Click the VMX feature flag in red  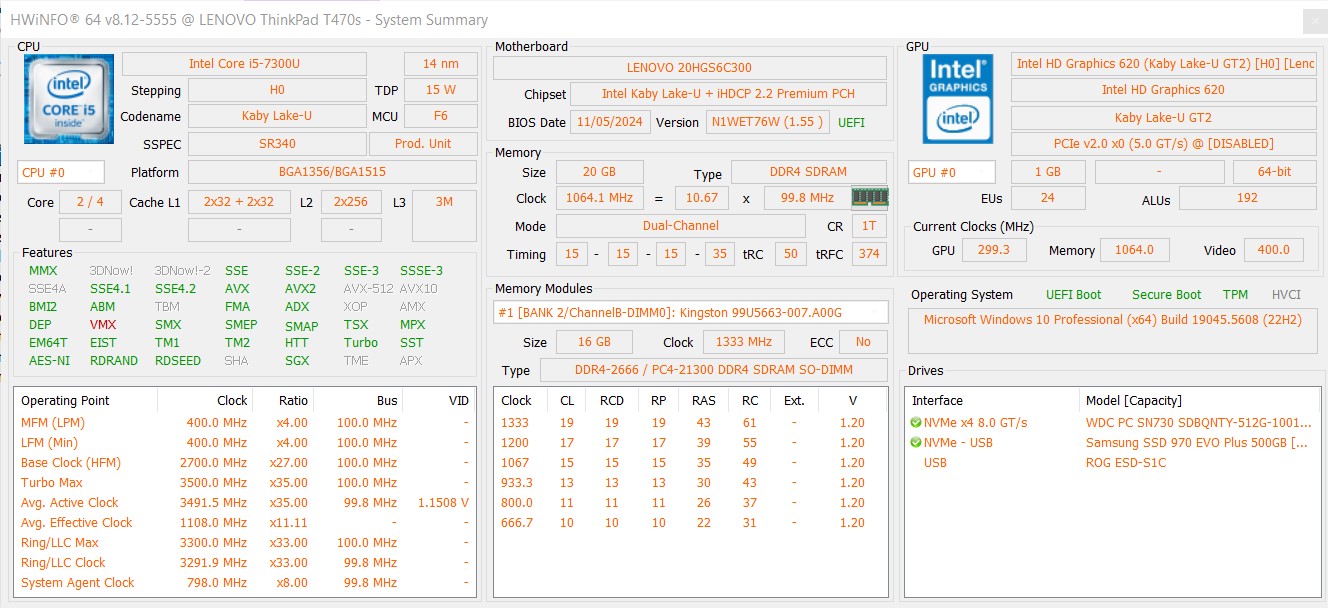[103, 325]
